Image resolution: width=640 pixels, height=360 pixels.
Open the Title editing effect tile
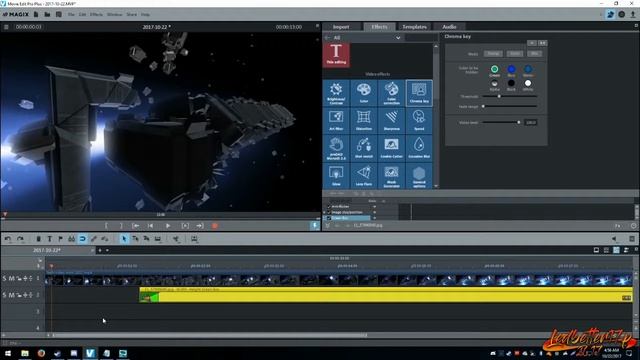[336, 54]
